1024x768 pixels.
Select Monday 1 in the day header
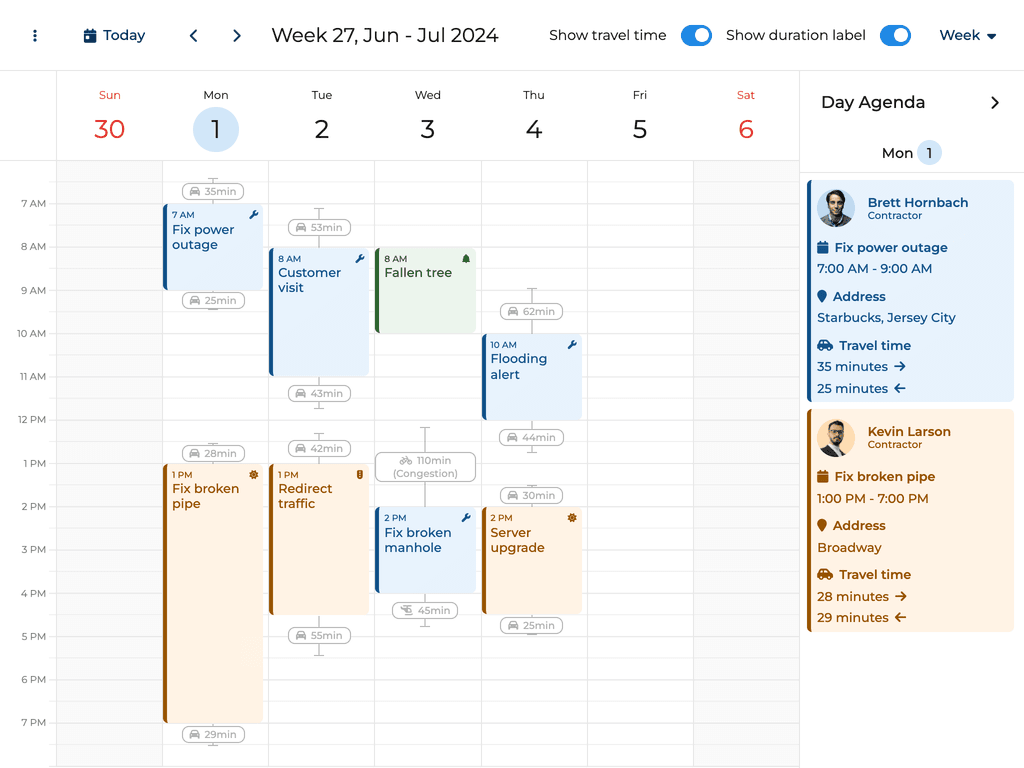tap(216, 130)
